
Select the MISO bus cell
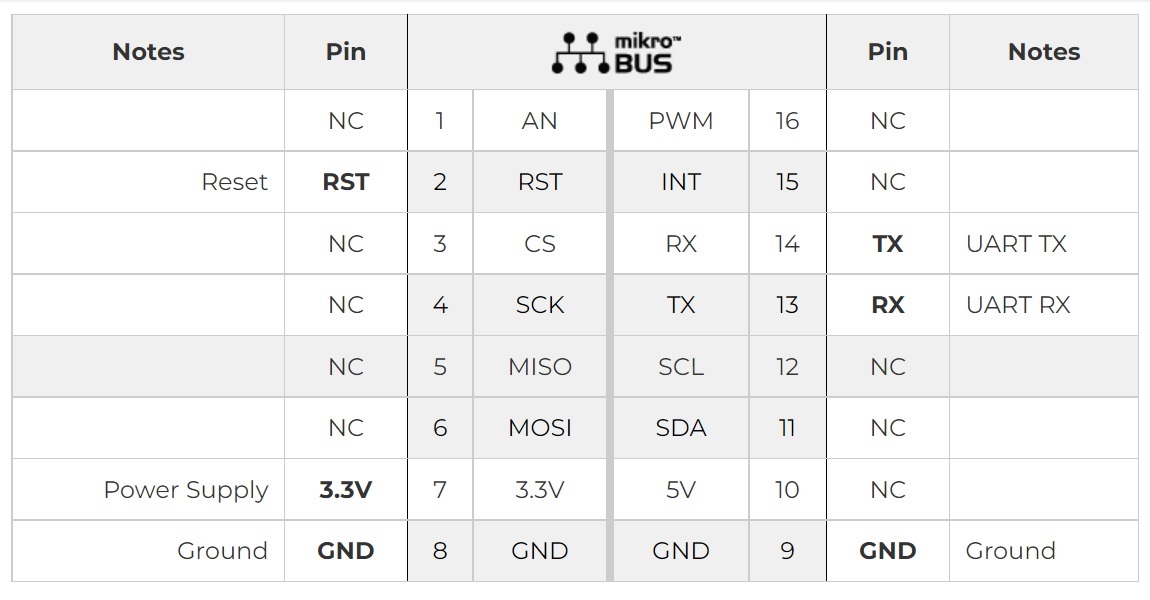[x=540, y=367]
